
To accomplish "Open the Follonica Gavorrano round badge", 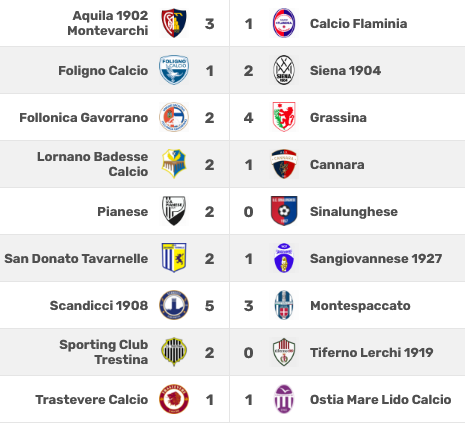I will (x=174, y=117).
